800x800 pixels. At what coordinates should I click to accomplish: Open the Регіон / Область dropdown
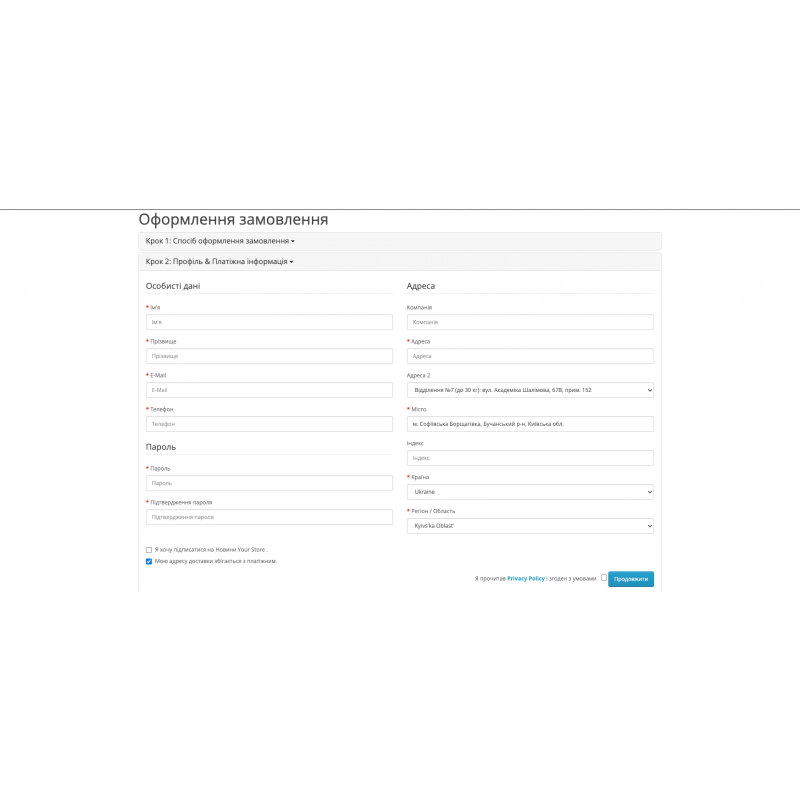tap(529, 525)
